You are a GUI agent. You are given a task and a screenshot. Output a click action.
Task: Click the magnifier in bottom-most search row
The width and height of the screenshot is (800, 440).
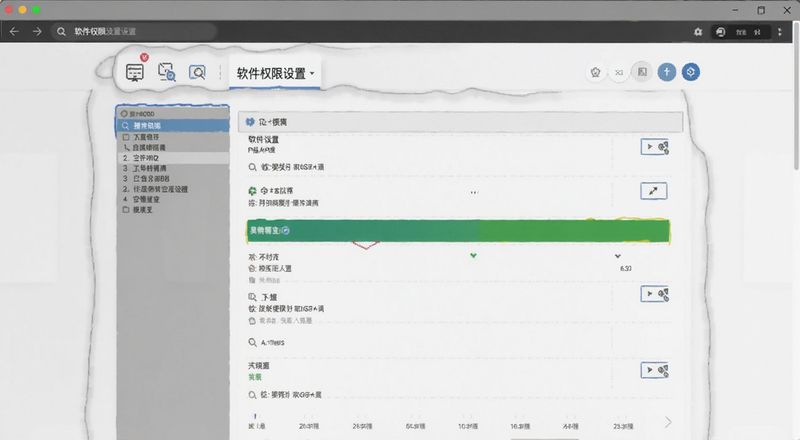[x=252, y=395]
